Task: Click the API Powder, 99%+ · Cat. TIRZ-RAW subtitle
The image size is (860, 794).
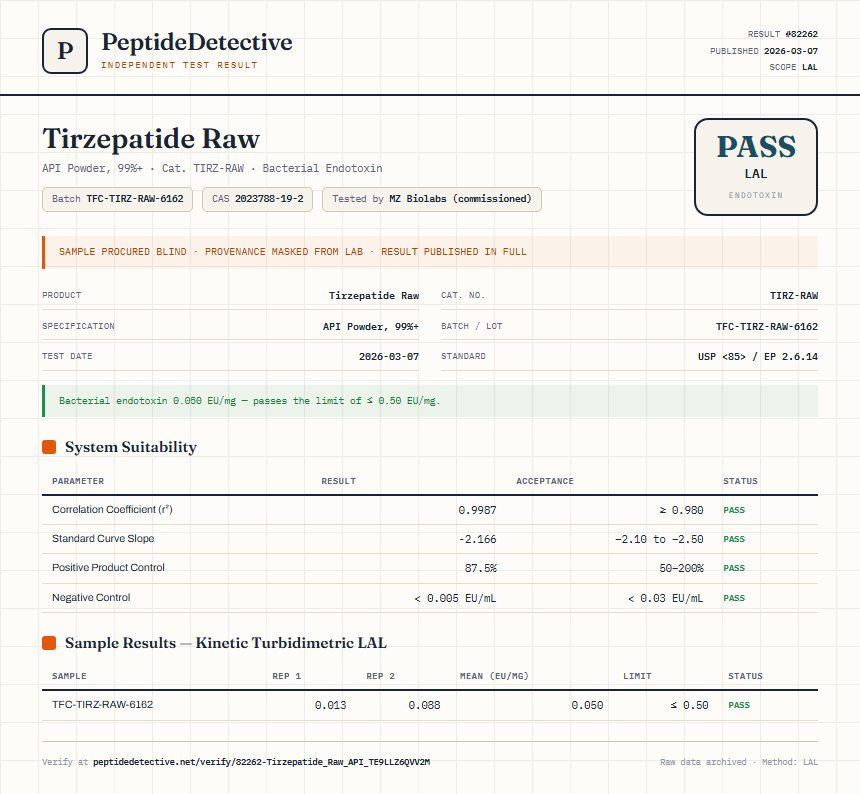Action: 212,168
